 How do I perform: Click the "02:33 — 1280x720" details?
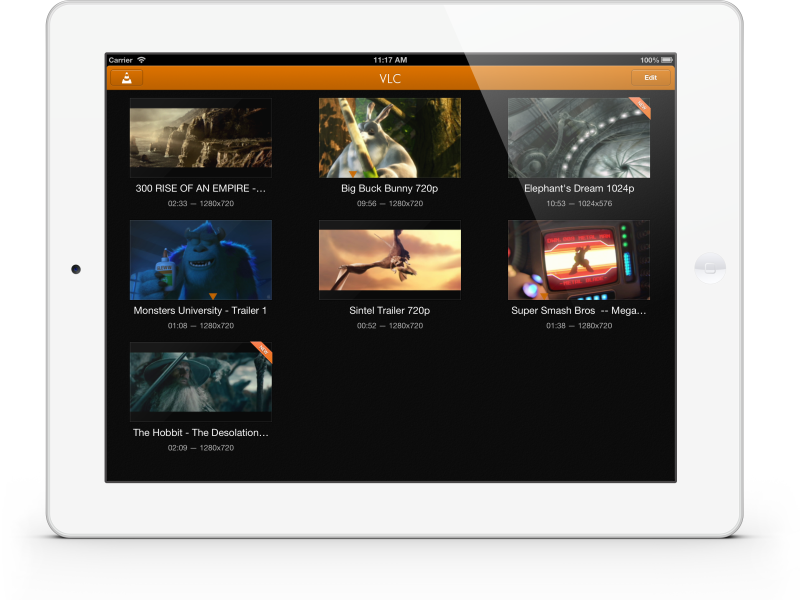[201, 203]
